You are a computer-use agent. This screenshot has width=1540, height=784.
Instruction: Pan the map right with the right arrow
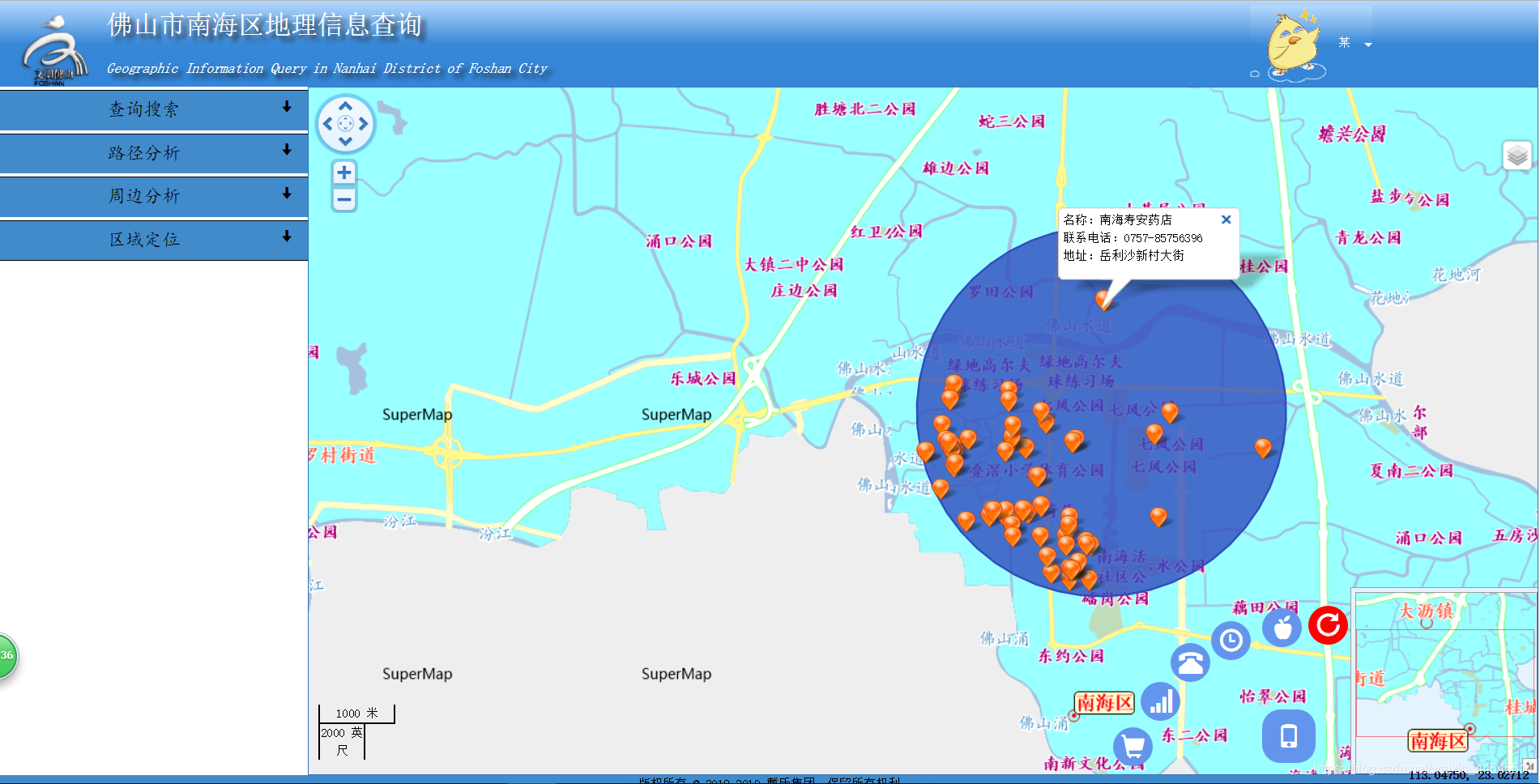click(x=364, y=124)
